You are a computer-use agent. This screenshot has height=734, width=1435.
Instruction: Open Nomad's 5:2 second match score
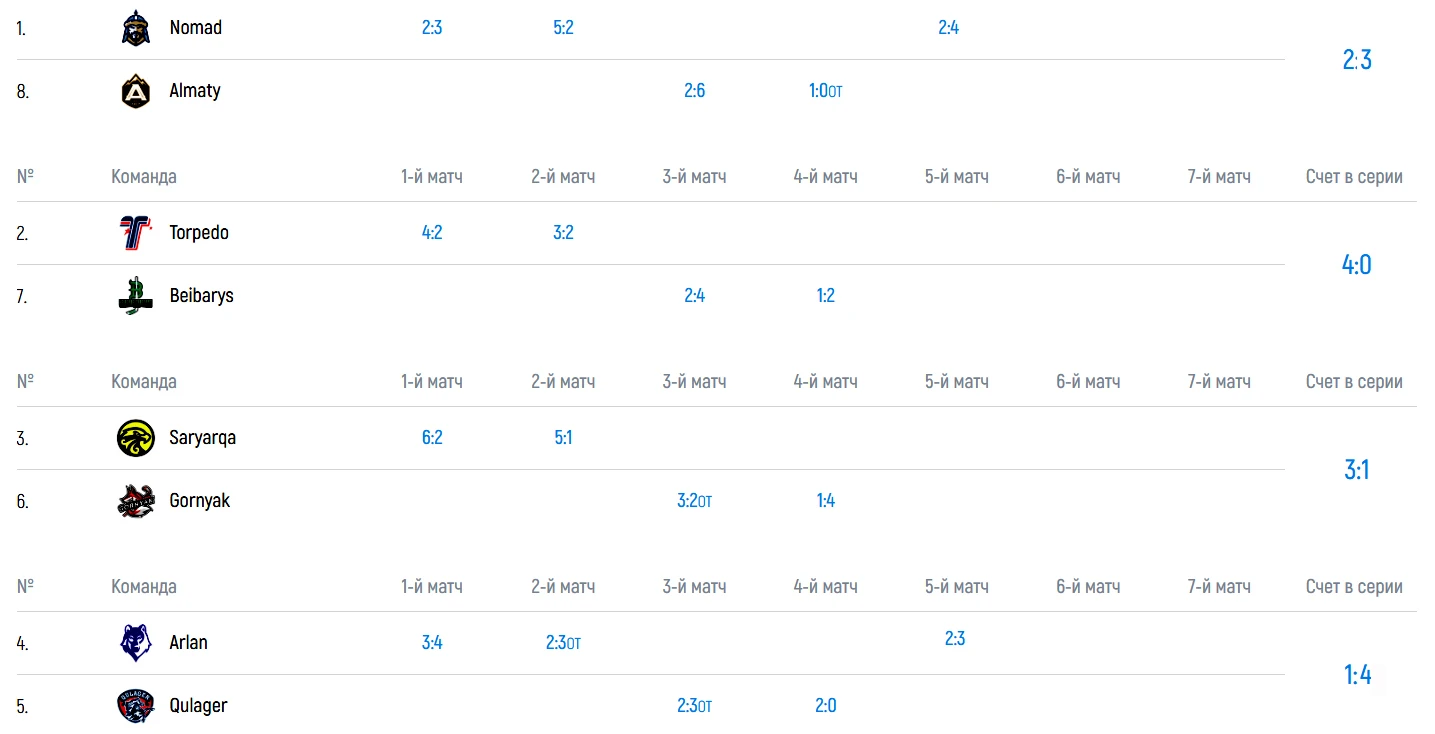(x=563, y=28)
